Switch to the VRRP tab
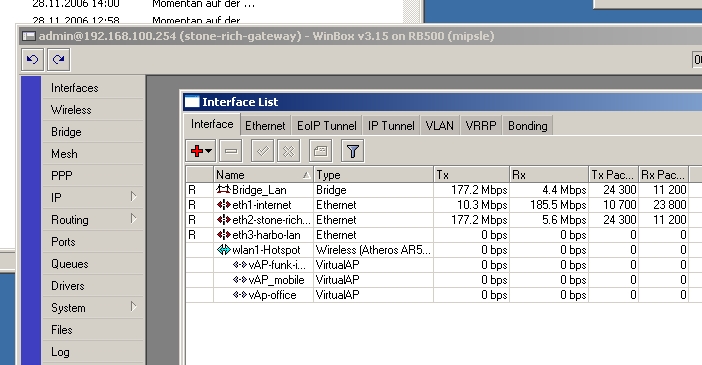This screenshot has width=702, height=365. point(481,126)
